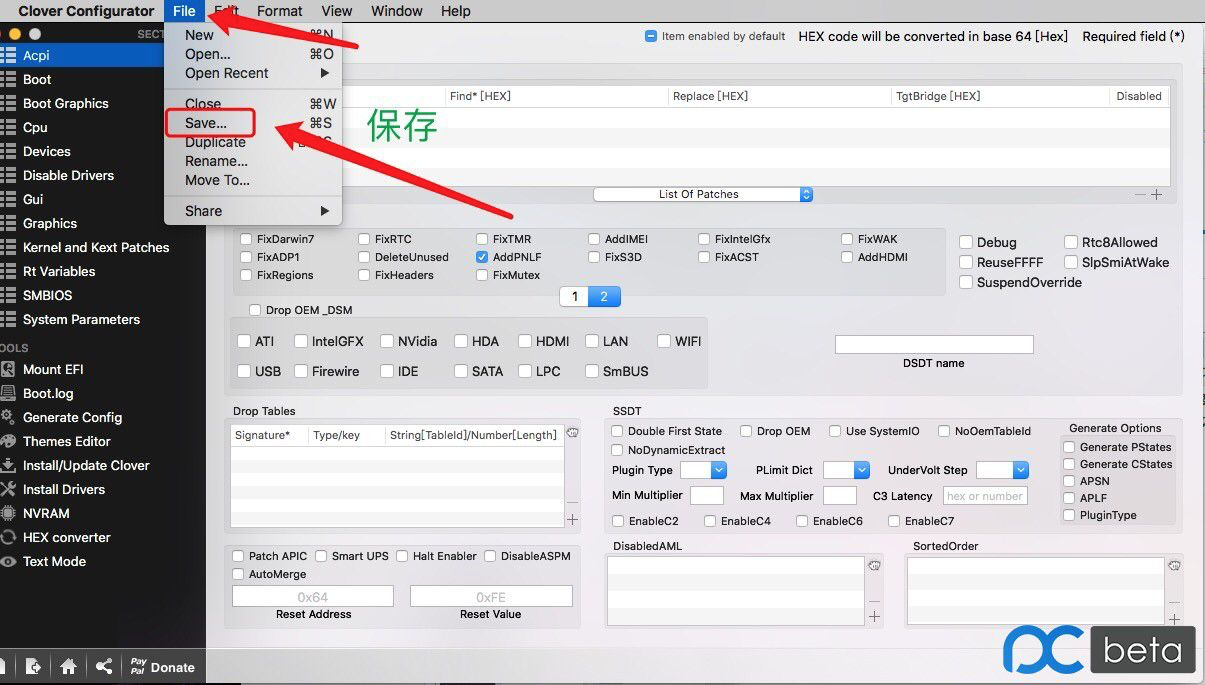Open the UnderVolt Step dropdown

coord(1002,470)
